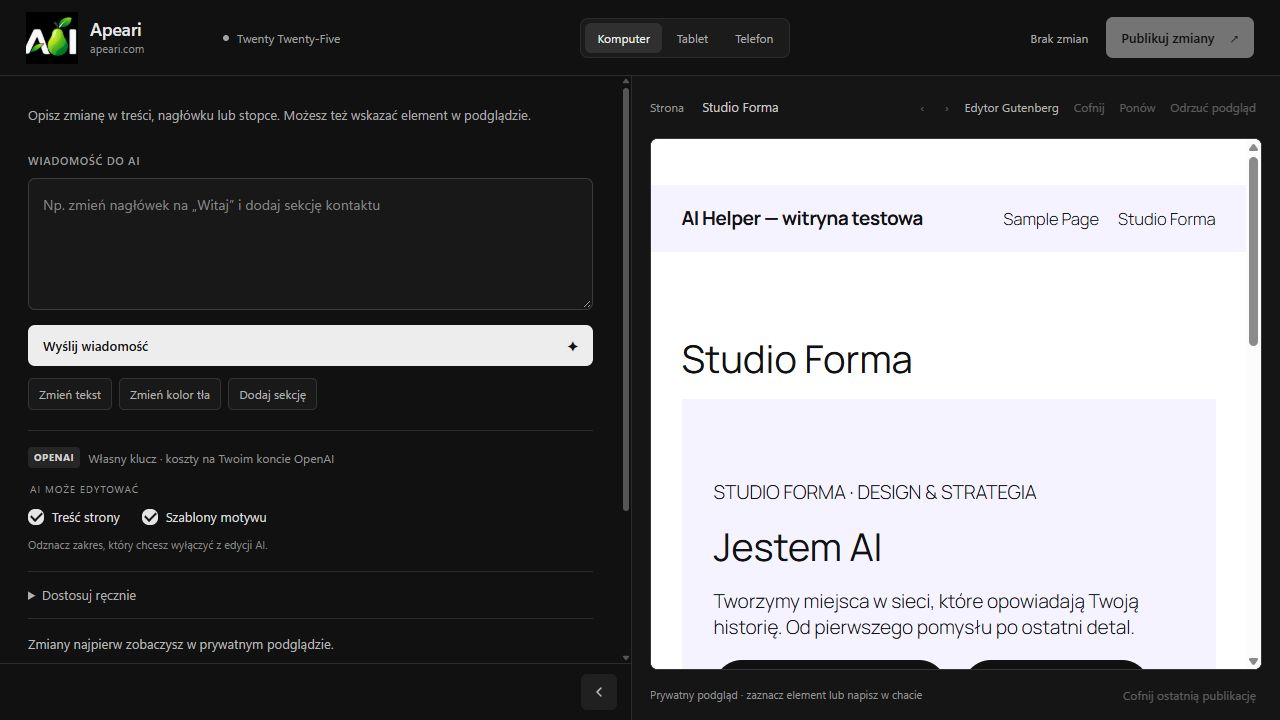Go to previous page with left arrow
The height and width of the screenshot is (720, 1280).
click(922, 108)
